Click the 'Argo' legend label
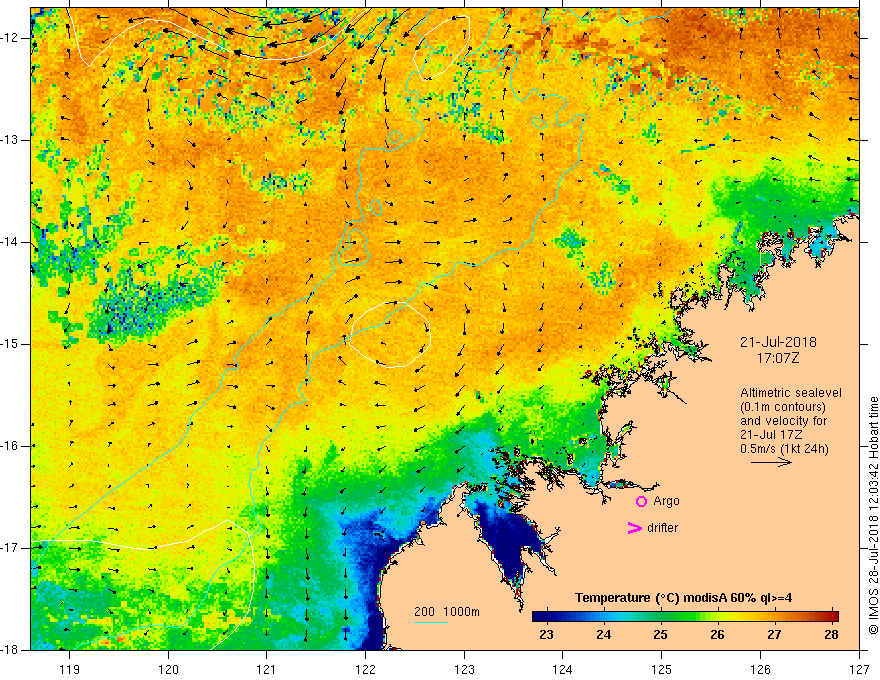This screenshot has height=680, width=880. 666,501
